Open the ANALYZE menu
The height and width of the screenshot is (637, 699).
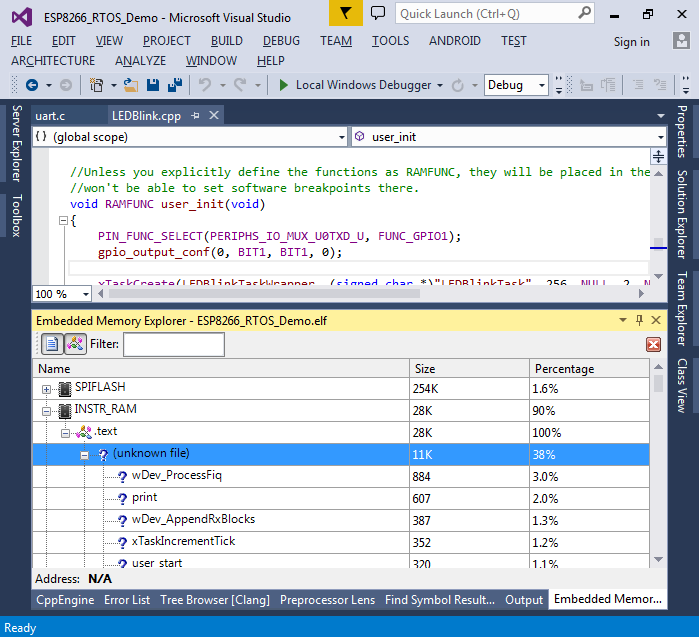coord(140,61)
